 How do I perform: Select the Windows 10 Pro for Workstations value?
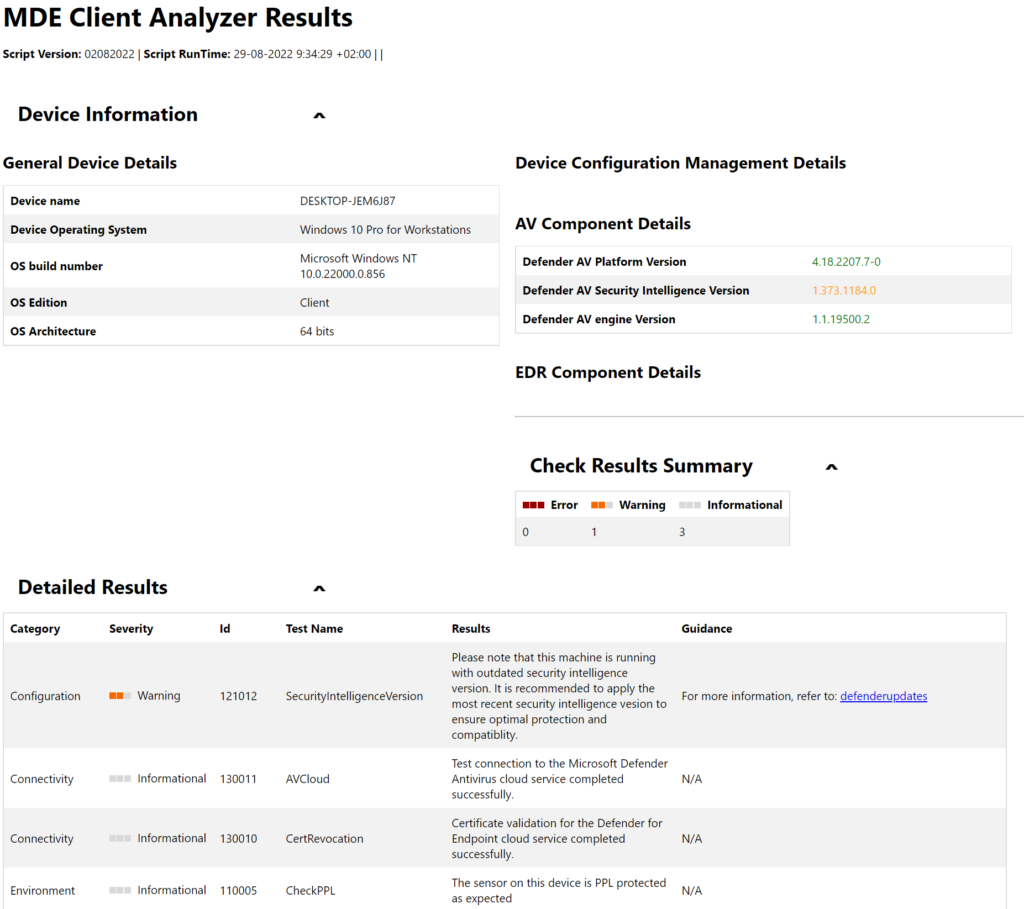pyautogui.click(x=385, y=230)
